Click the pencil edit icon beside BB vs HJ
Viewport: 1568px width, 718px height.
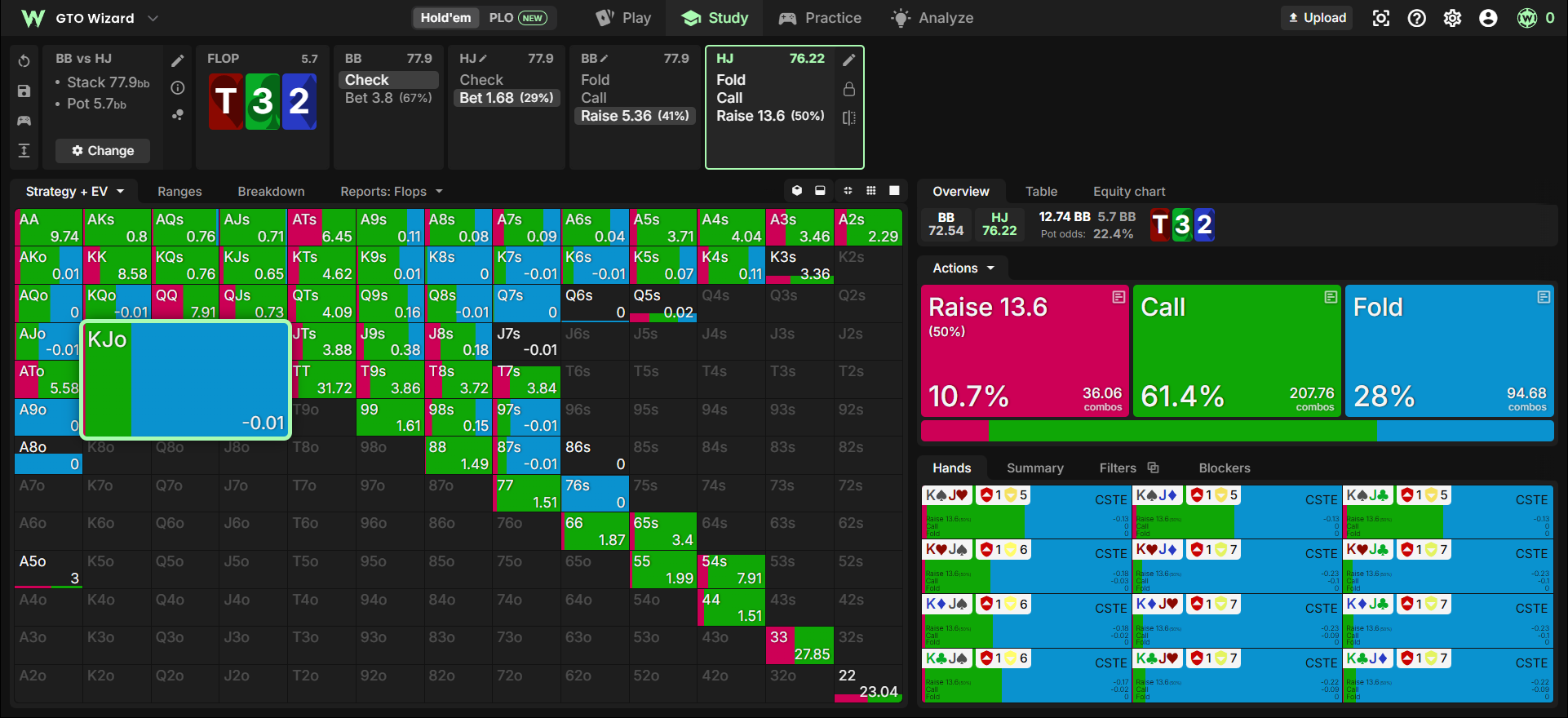tap(178, 60)
